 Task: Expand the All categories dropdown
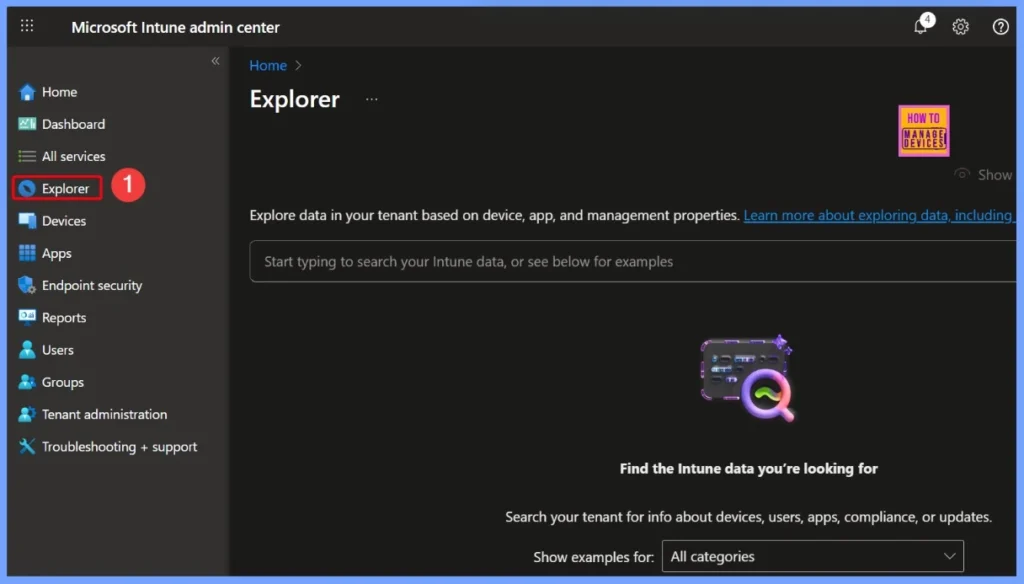tap(812, 556)
